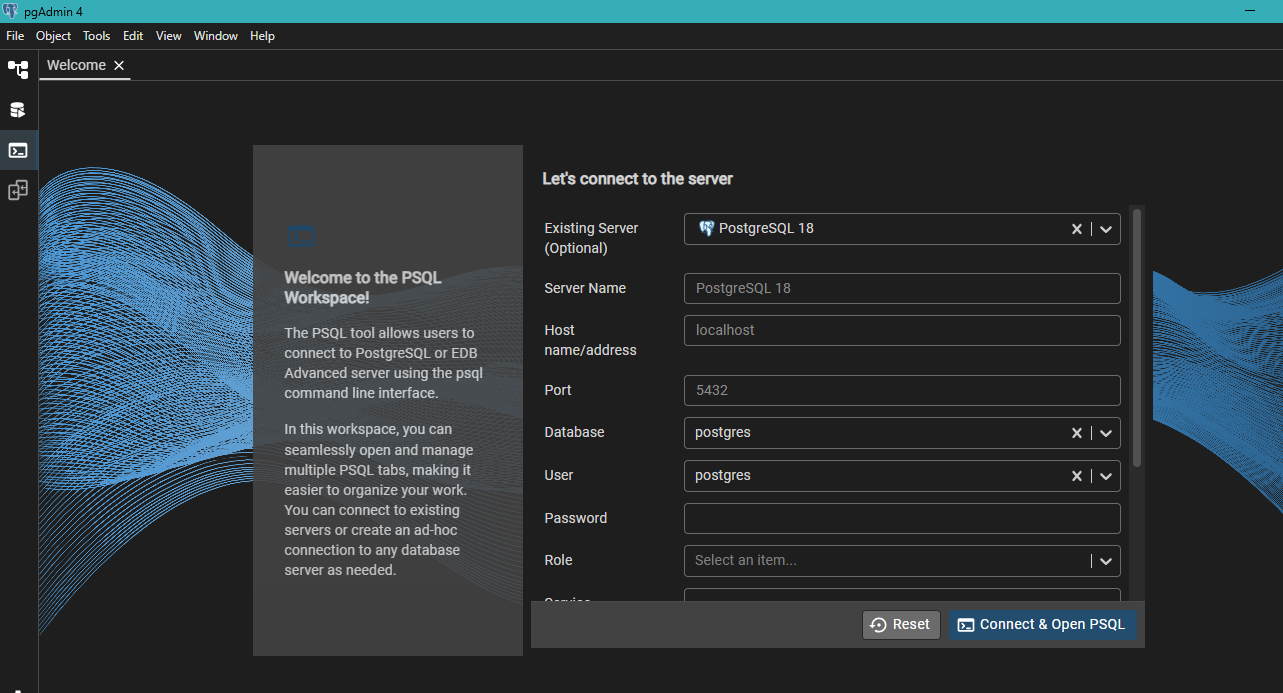1283x693 pixels.
Task: Open the Schema Diff workspace icon
Action: (18, 190)
